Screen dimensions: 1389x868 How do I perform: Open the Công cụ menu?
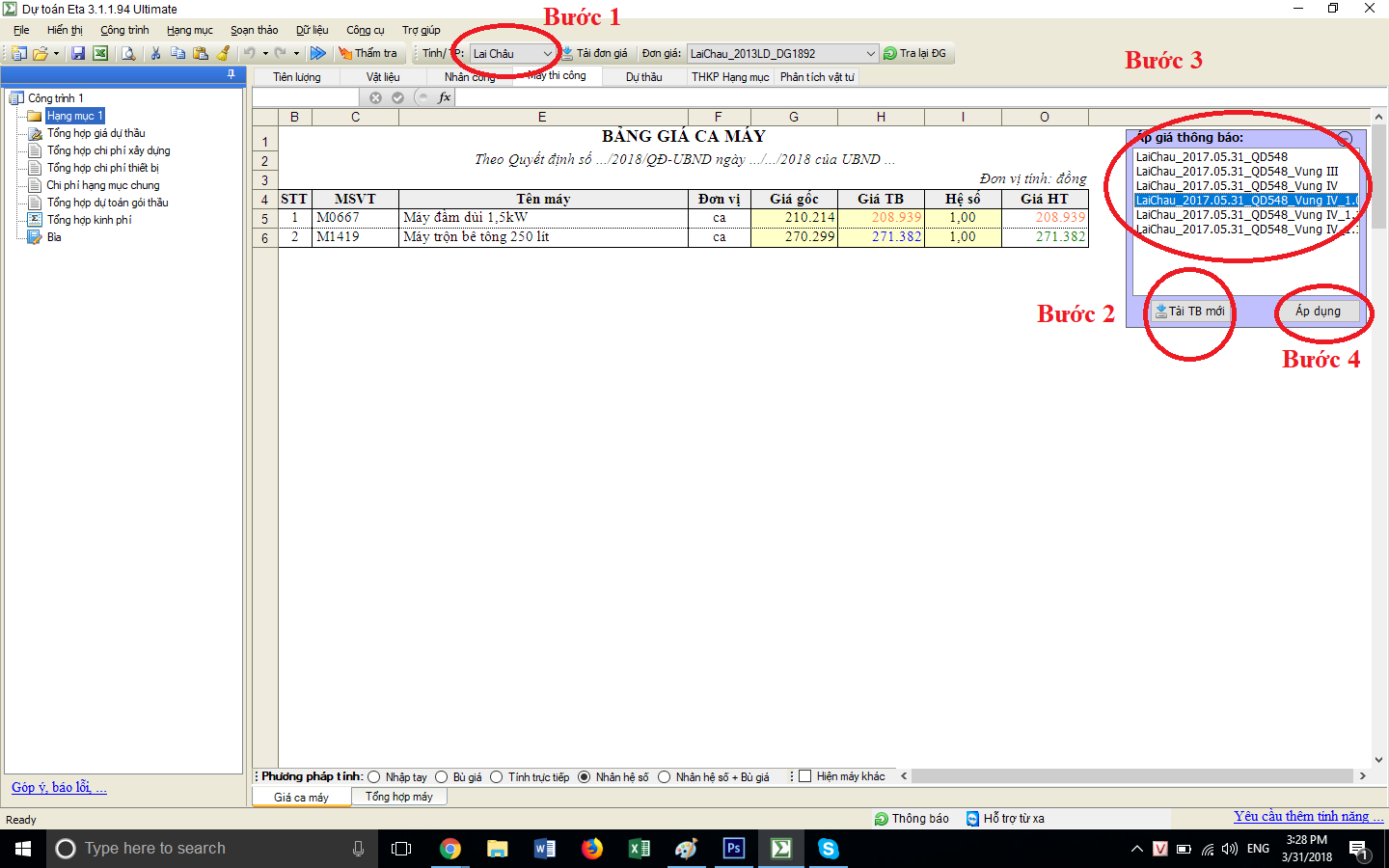[x=365, y=30]
